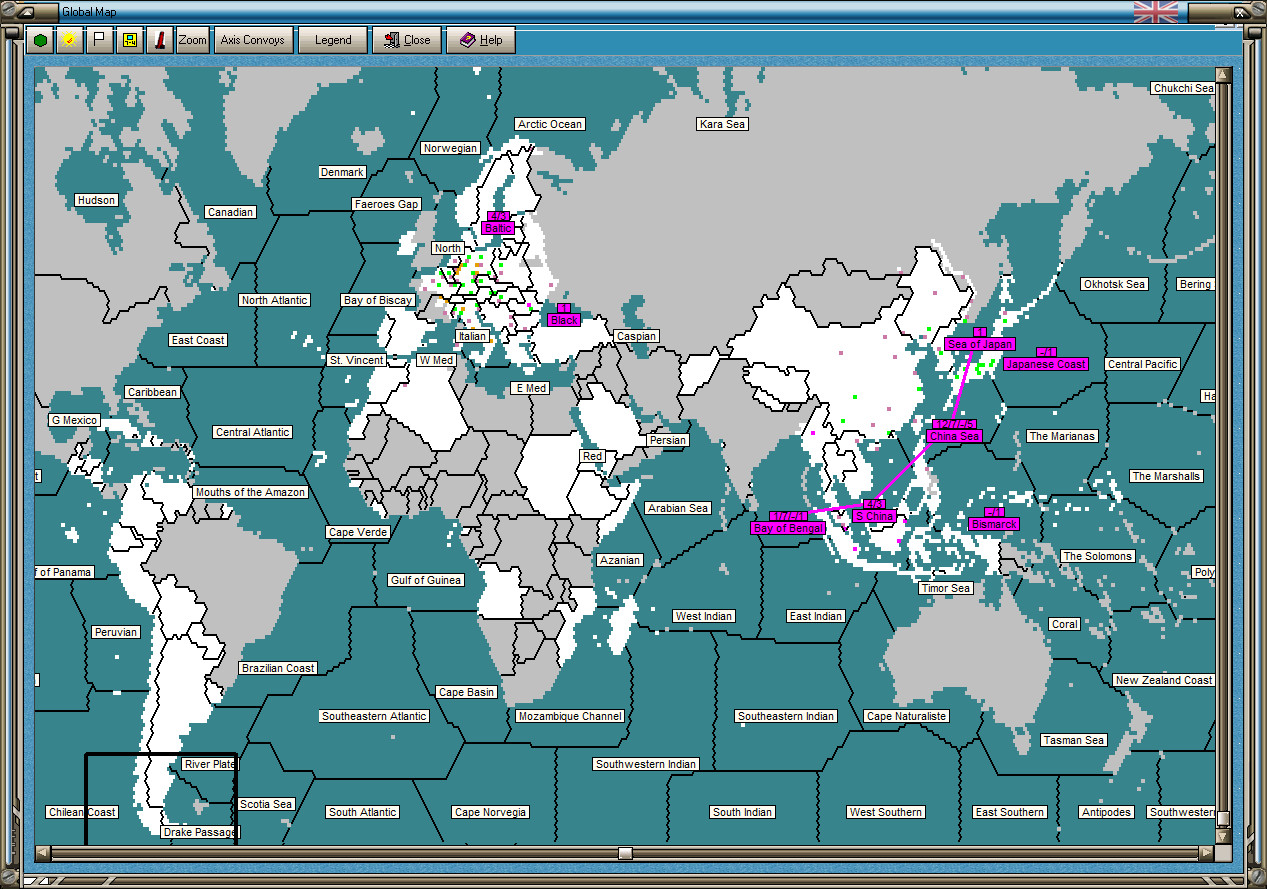Click the UK flag icon in title bar

1155,12
